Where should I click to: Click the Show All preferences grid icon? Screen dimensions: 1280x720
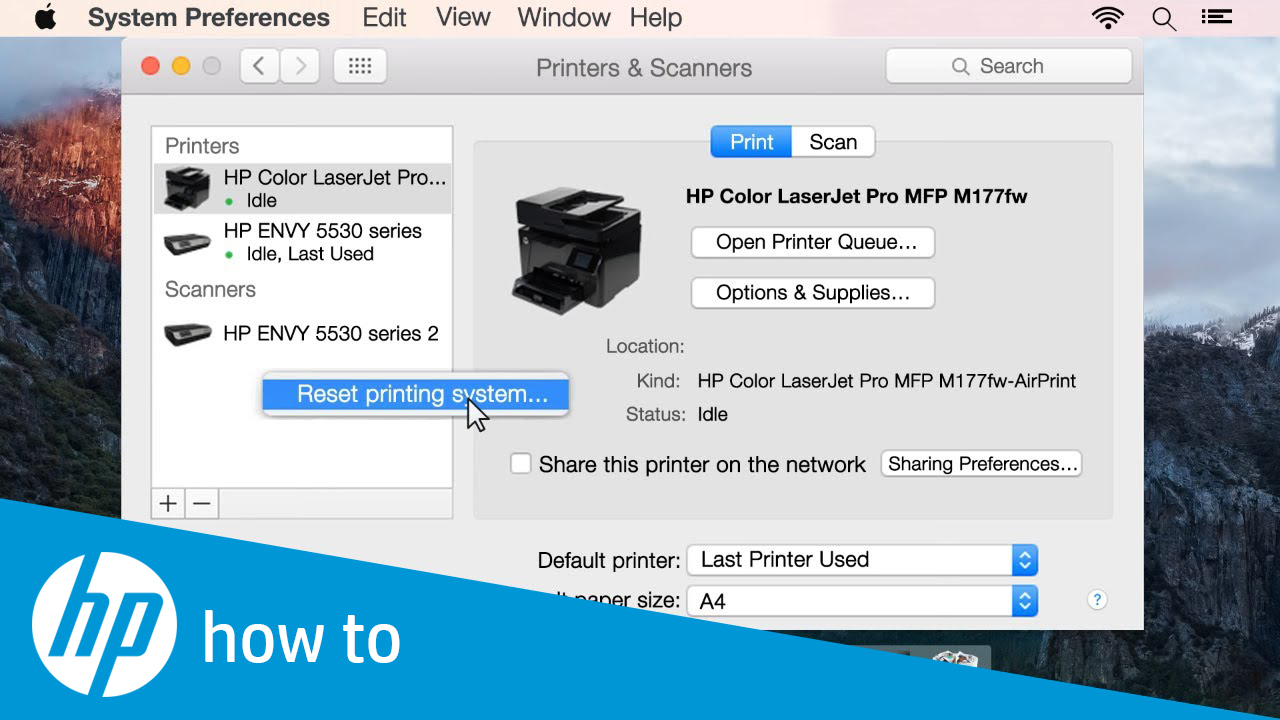coord(359,66)
